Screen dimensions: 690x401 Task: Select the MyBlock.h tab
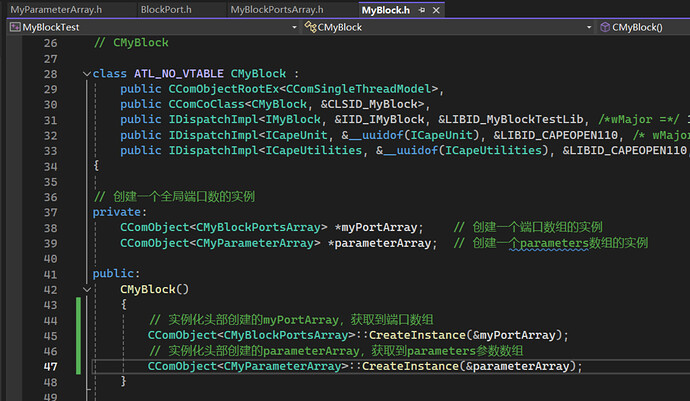[x=385, y=10]
